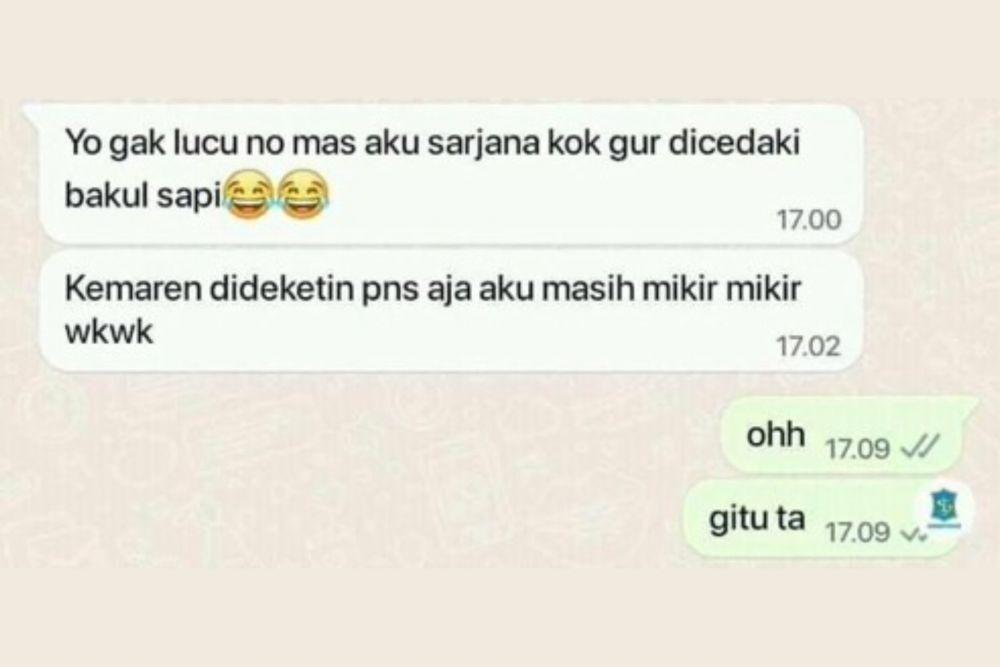Click the text 'bakul sapi'
The image size is (1000, 667).
coord(143,196)
